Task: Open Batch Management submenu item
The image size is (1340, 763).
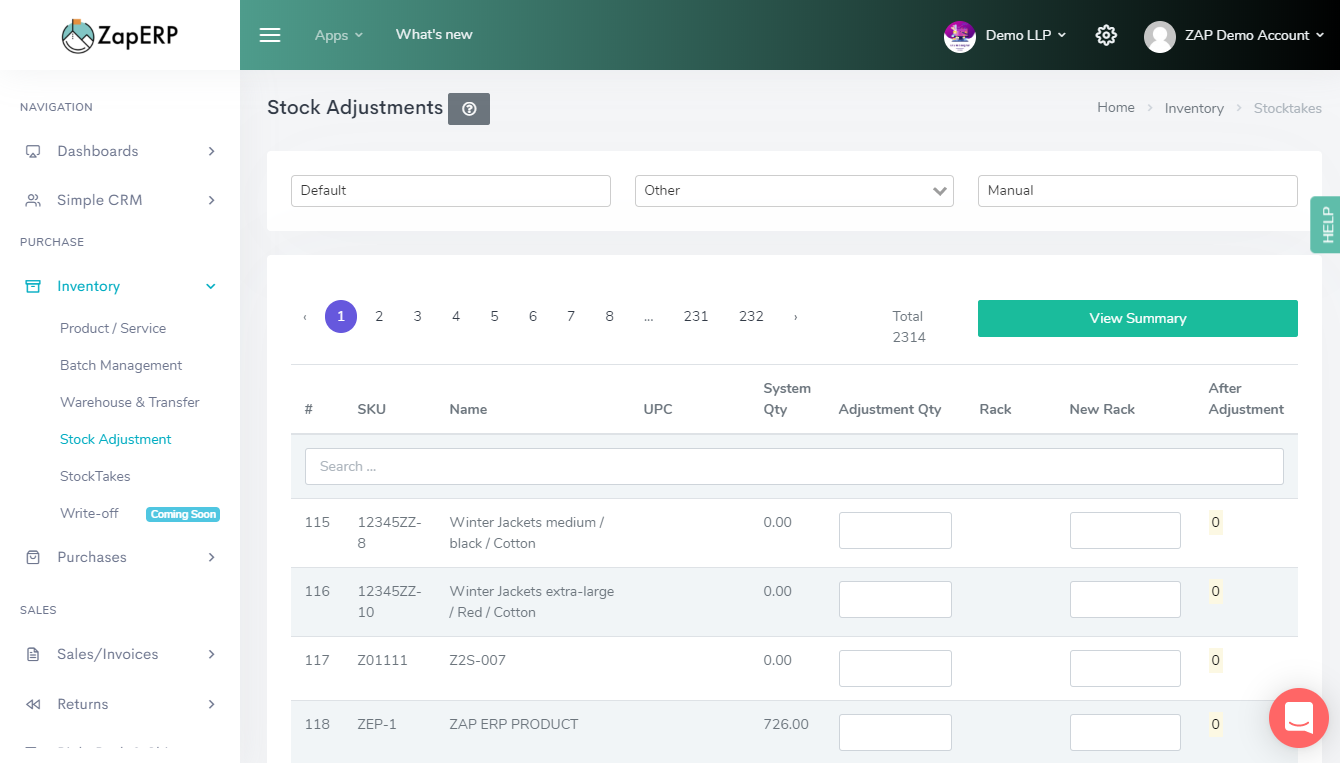Action: click(x=121, y=365)
